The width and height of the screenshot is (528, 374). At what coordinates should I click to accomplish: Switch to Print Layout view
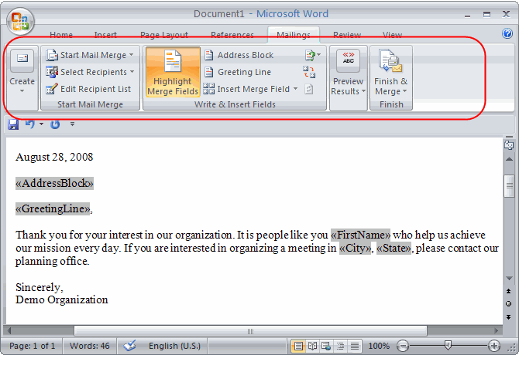[298, 346]
